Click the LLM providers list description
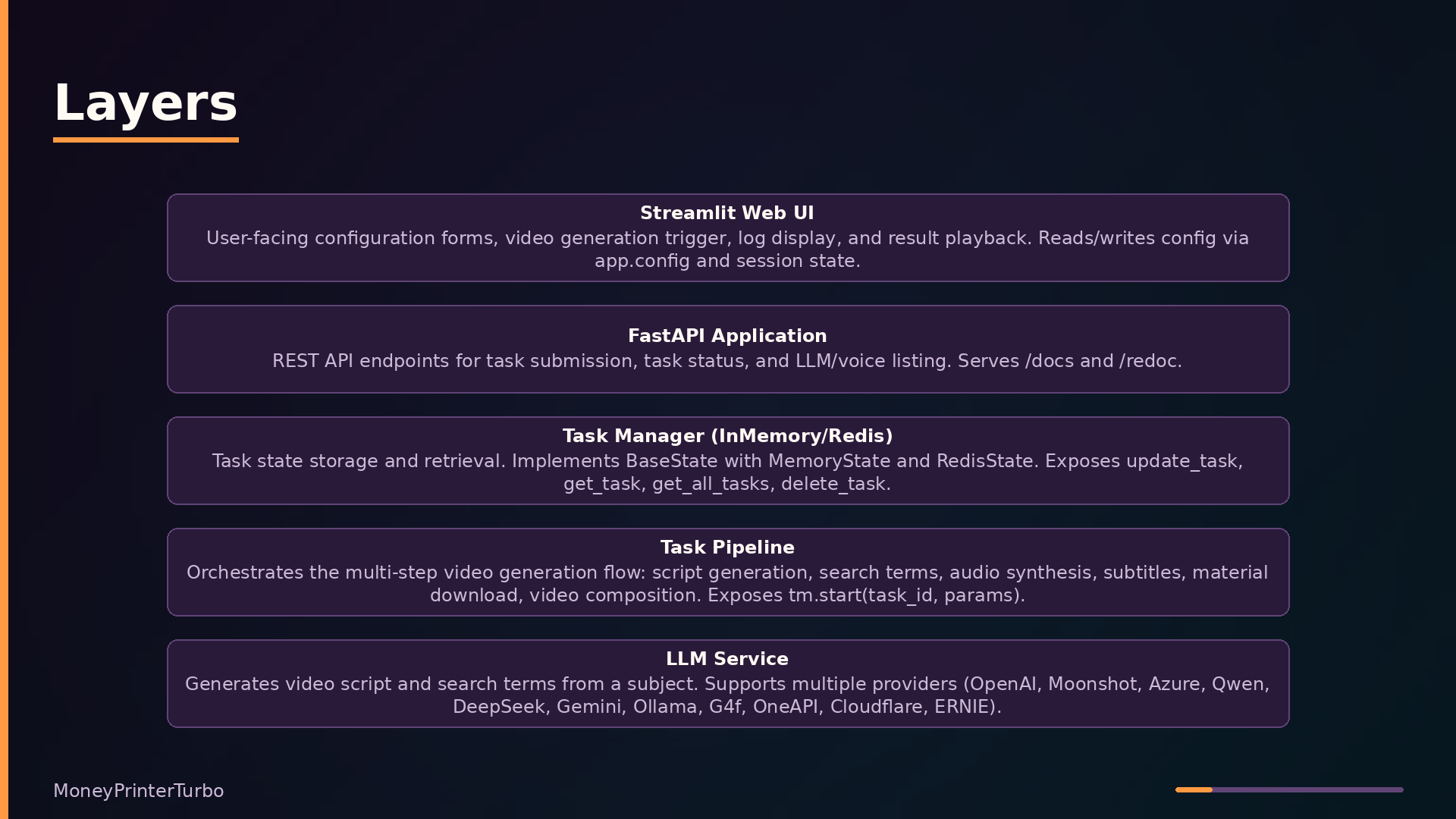The image size is (1456, 819). point(727,695)
